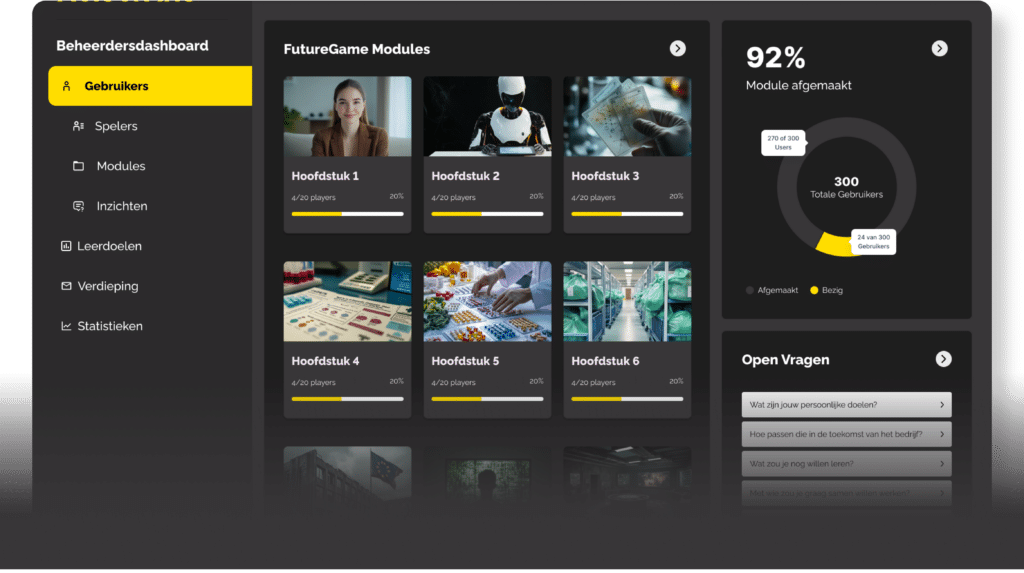Click the Statistieken line graph icon
This screenshot has width=1024, height=573.
click(x=66, y=326)
